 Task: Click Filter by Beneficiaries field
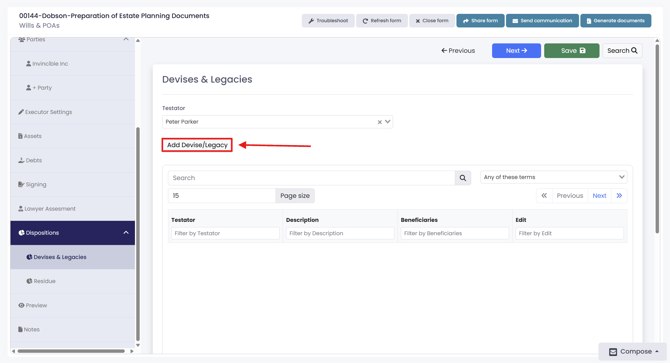[x=455, y=233]
